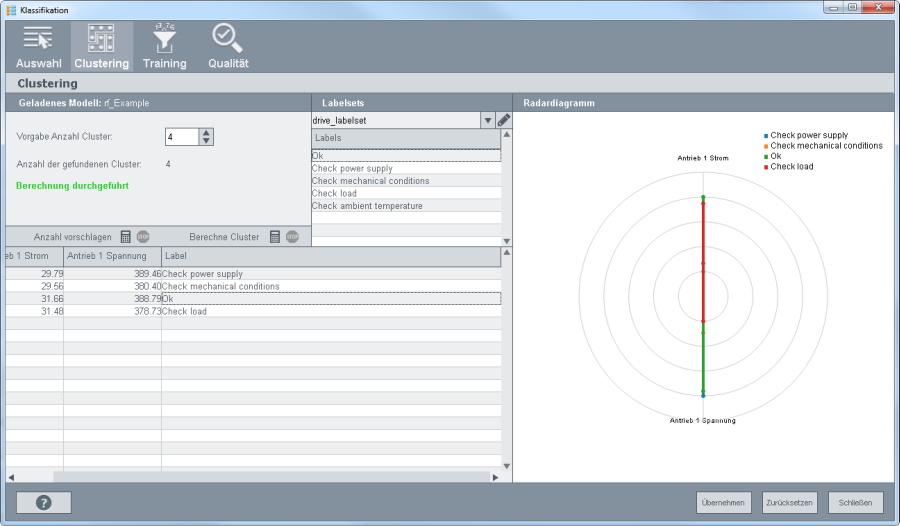Click the Zurücksetzen button

[x=789, y=502]
